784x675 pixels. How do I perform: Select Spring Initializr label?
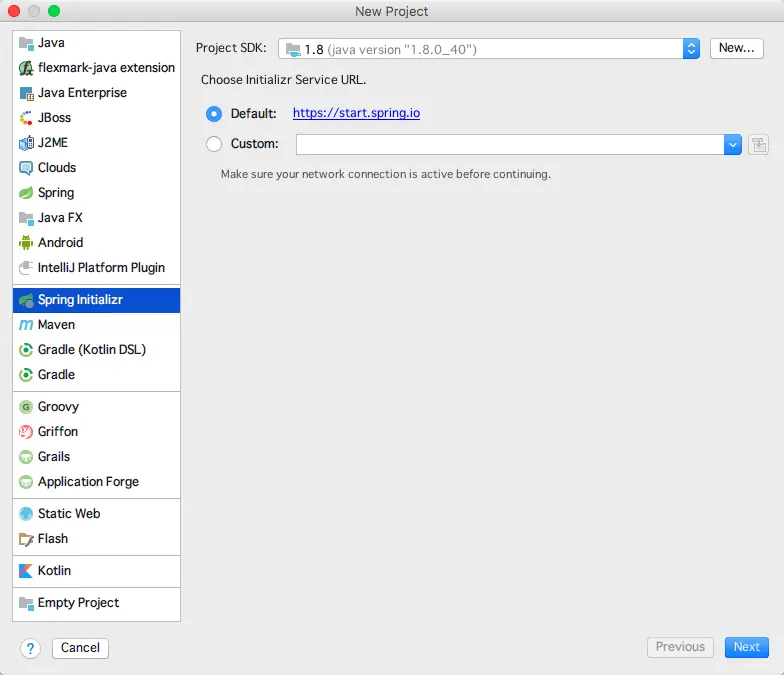[80, 300]
